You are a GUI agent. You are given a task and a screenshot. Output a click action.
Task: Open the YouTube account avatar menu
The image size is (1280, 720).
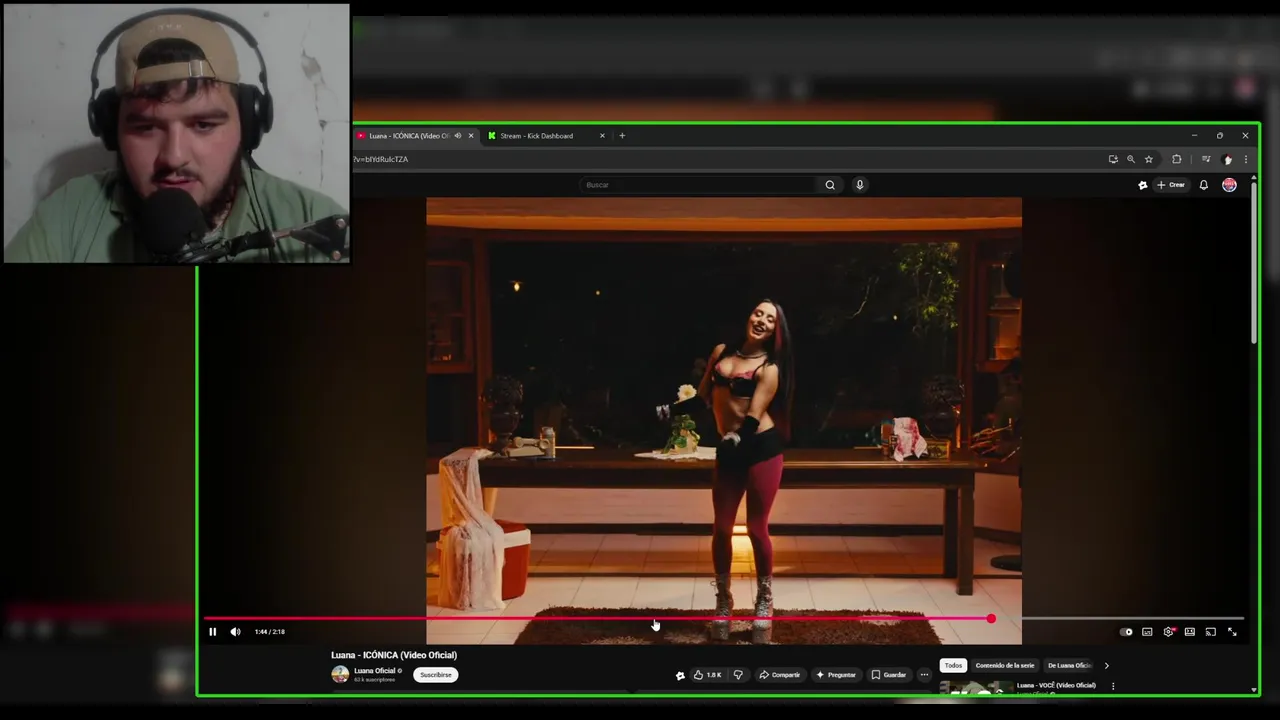point(1229,185)
